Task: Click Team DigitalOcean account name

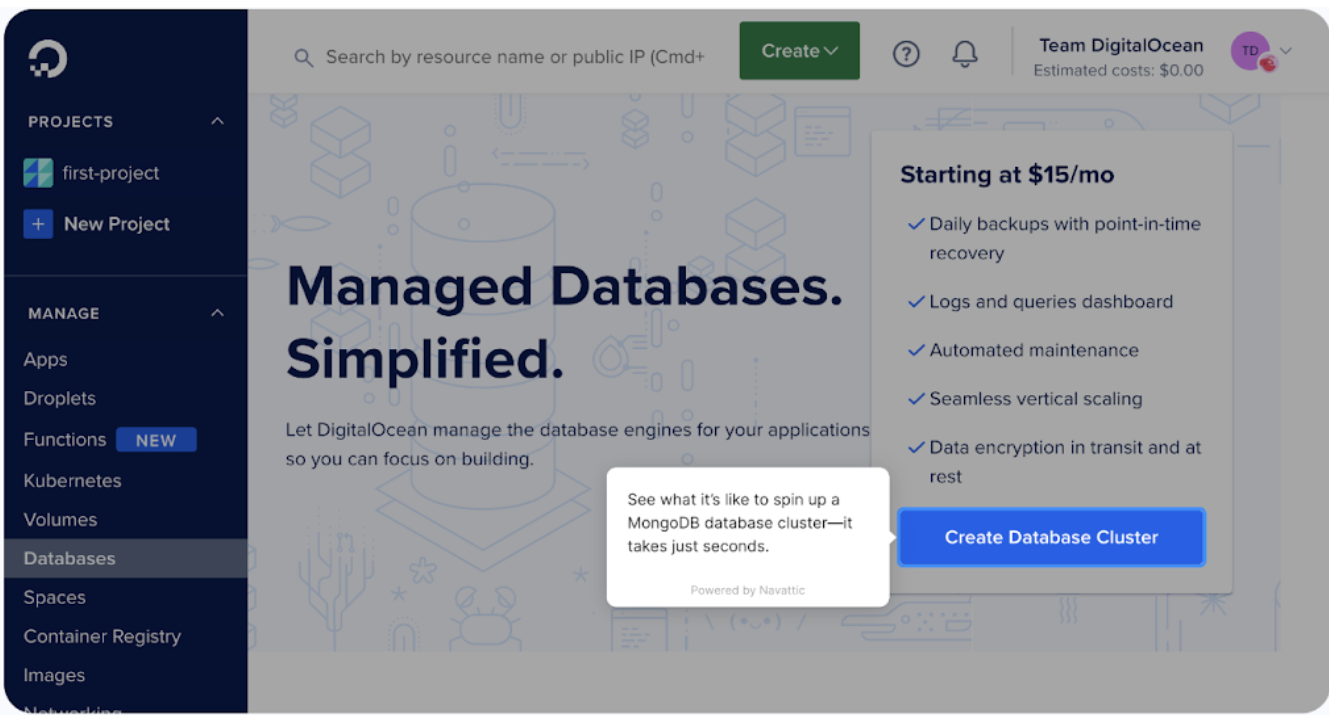Action: tap(1121, 45)
